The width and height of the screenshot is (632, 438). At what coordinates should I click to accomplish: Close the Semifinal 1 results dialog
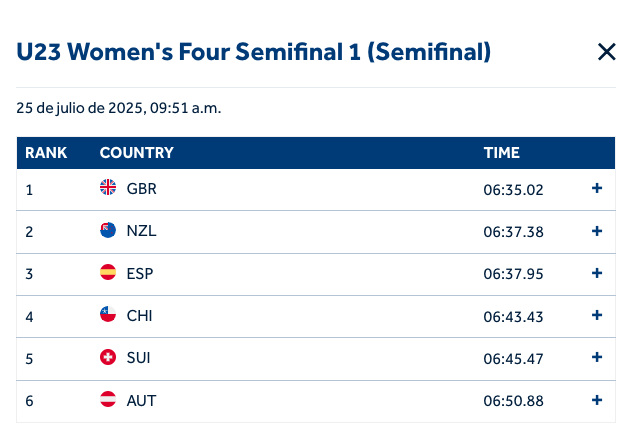tap(606, 52)
